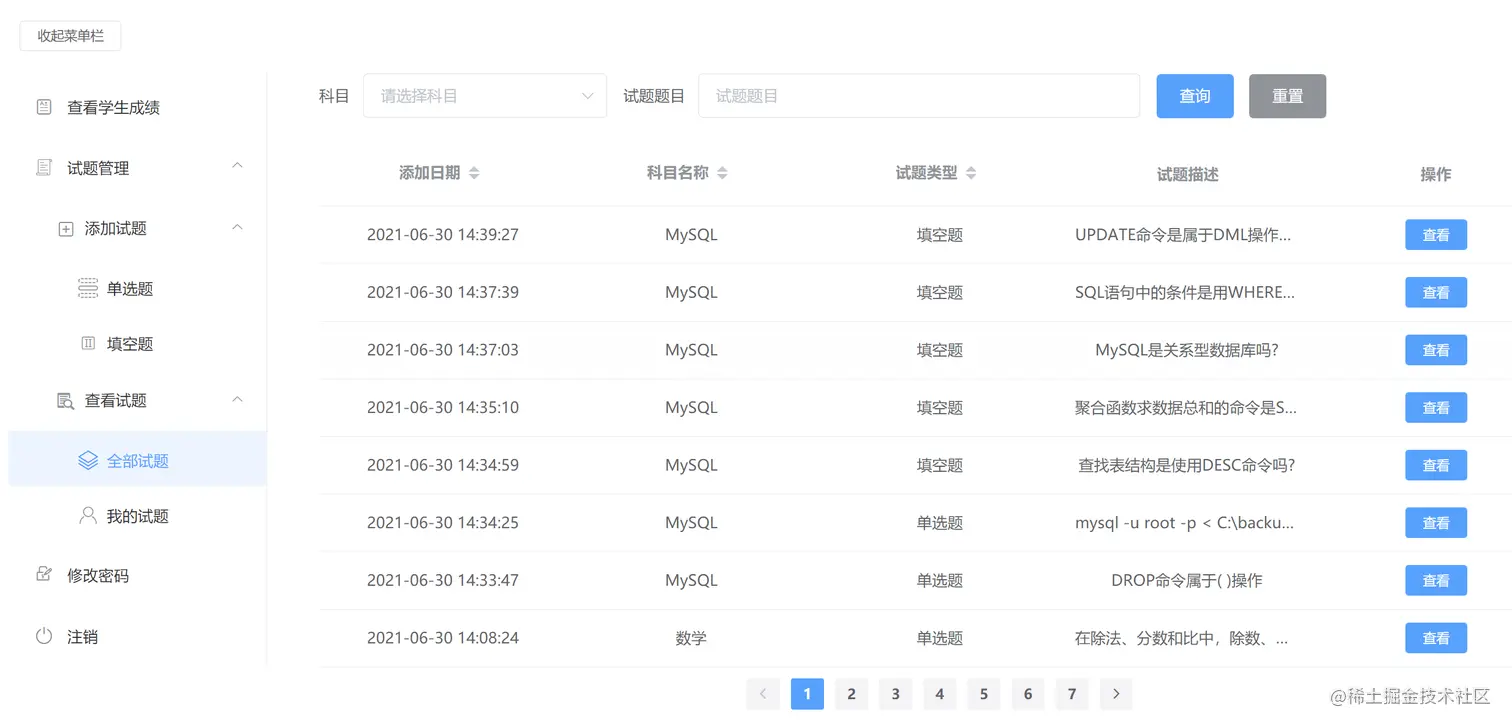Click the 试题题目 input field
Screen dimensions: 1512x728
click(x=919, y=96)
